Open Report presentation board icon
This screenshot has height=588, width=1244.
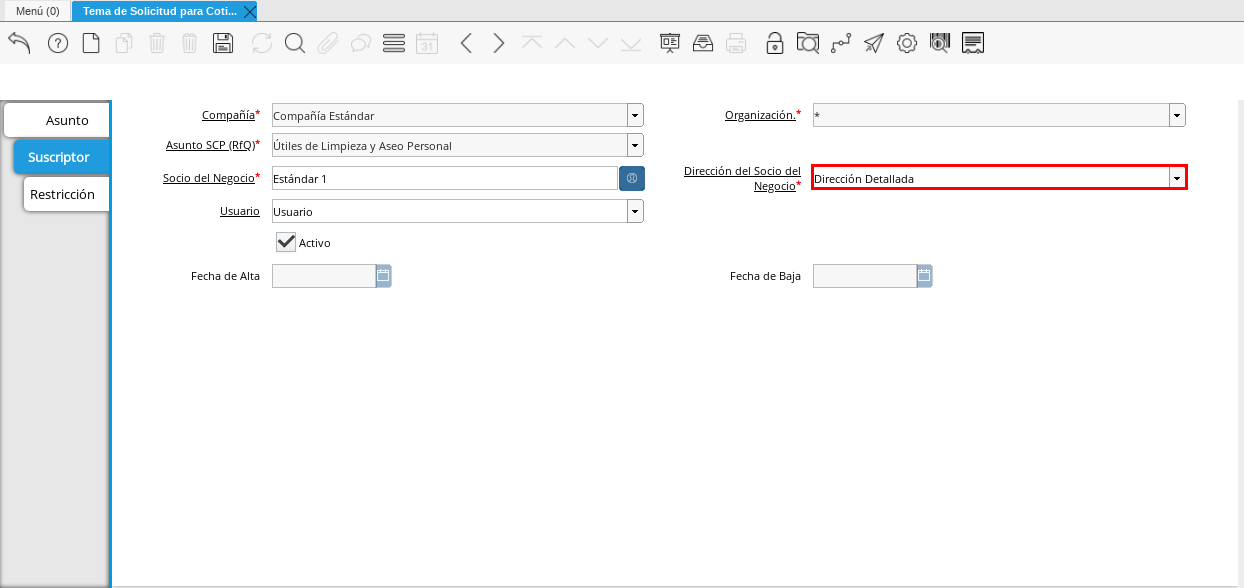point(670,43)
